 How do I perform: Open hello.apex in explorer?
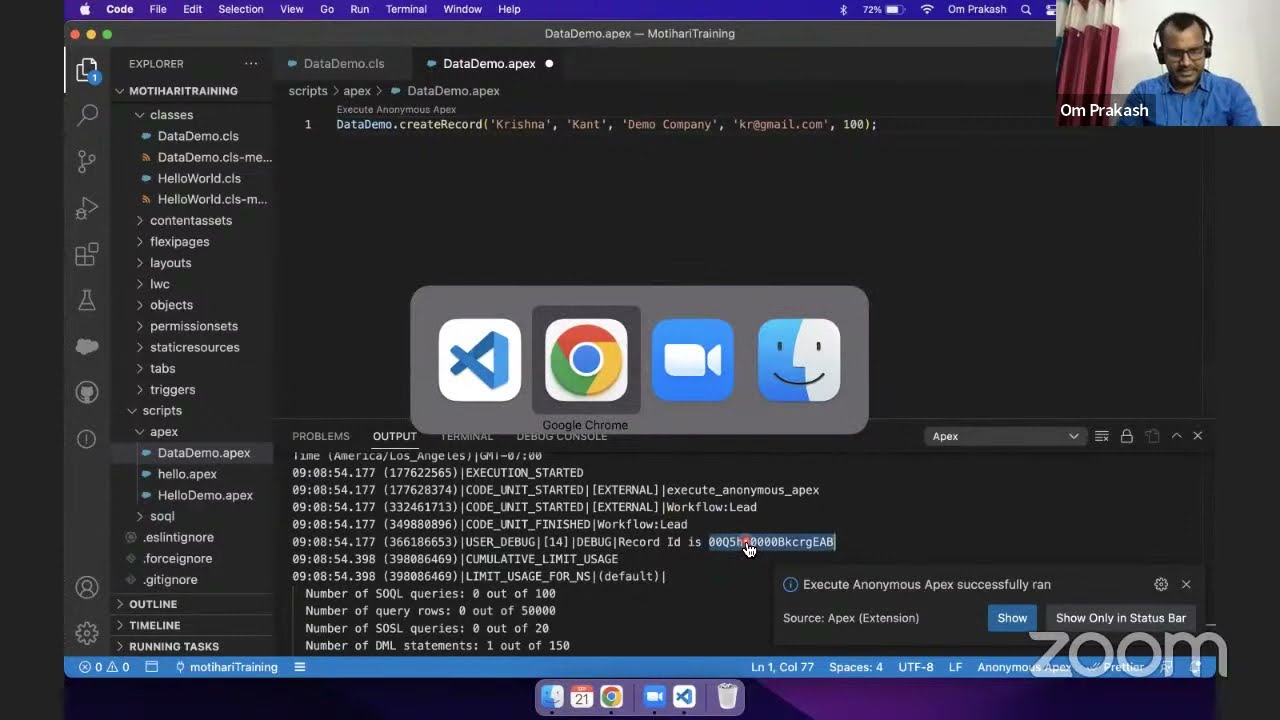click(187, 474)
